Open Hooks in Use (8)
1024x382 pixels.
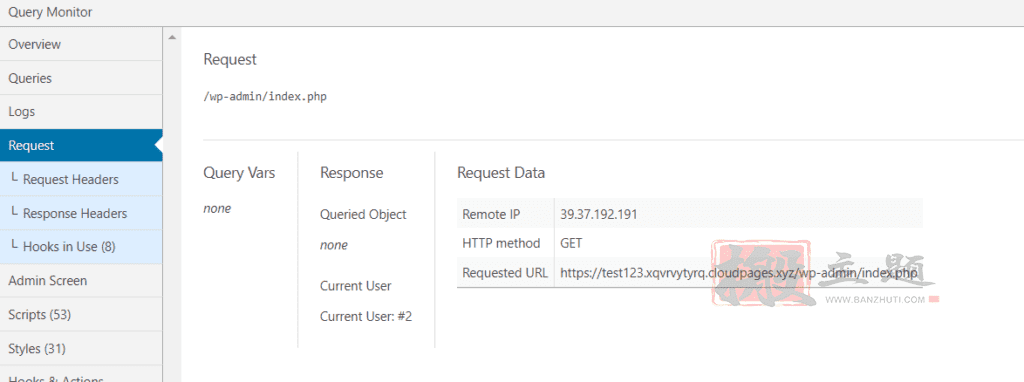[81, 247]
